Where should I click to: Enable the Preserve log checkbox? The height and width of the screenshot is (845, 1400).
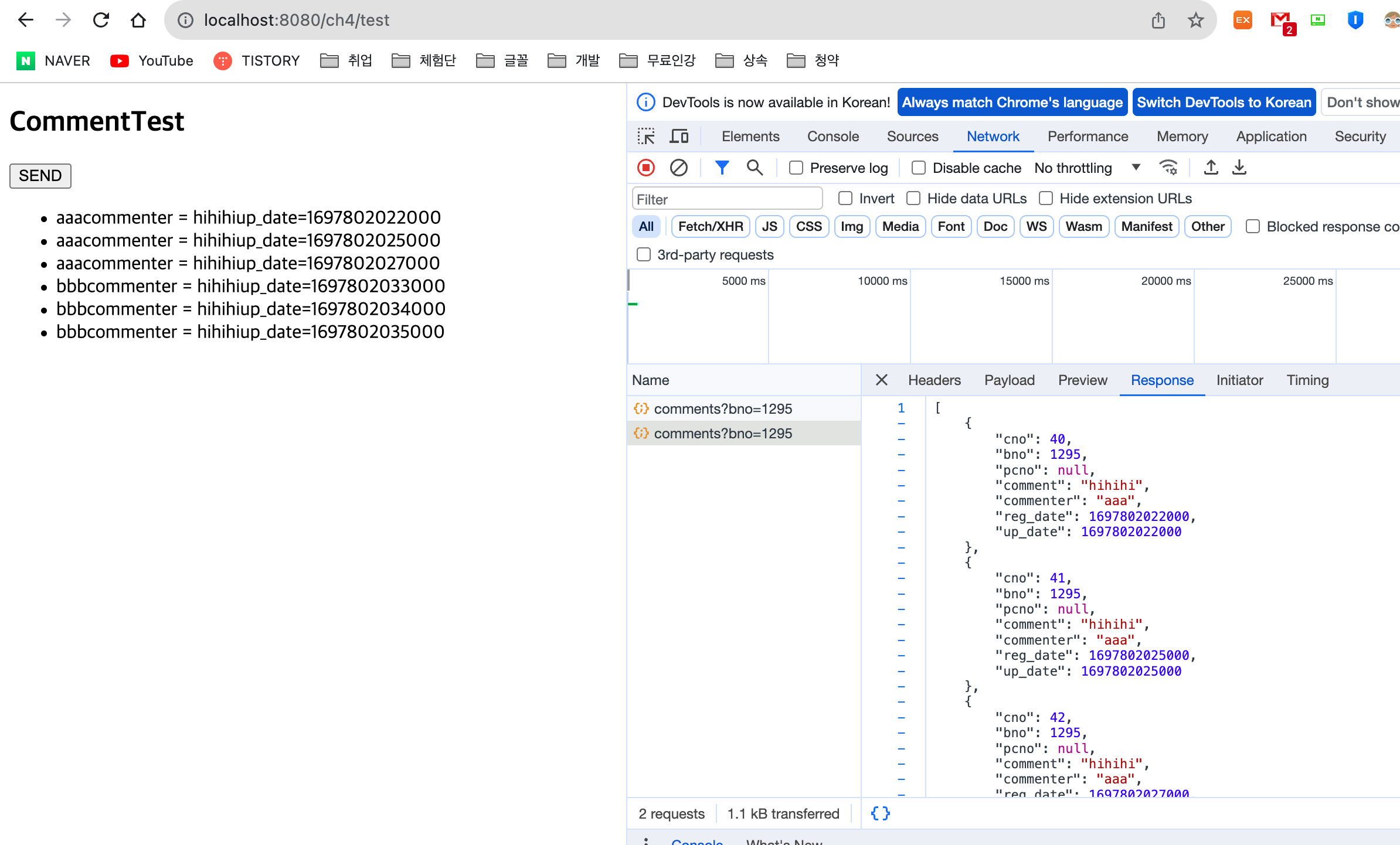coord(796,168)
